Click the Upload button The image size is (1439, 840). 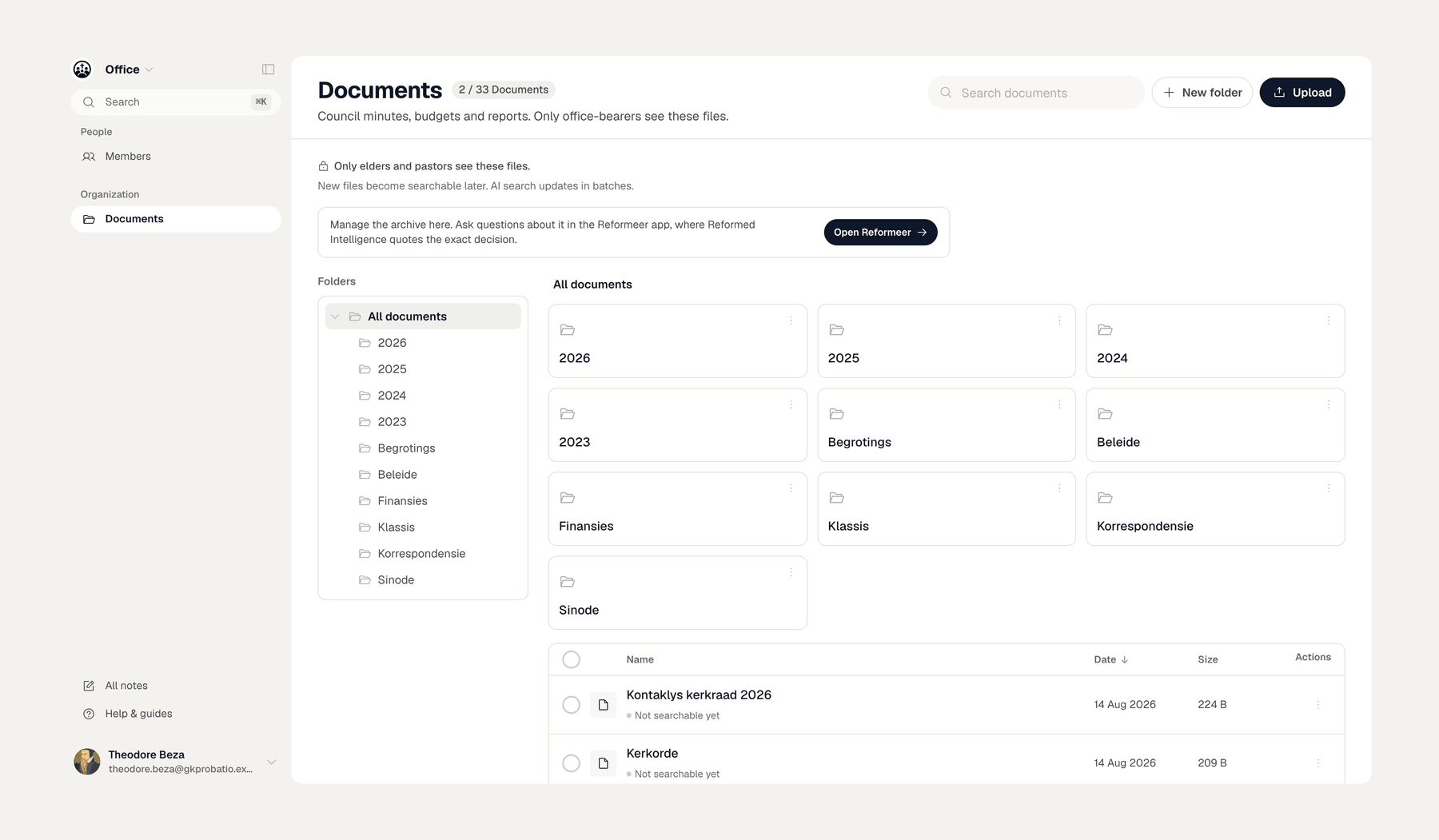pyautogui.click(x=1302, y=93)
